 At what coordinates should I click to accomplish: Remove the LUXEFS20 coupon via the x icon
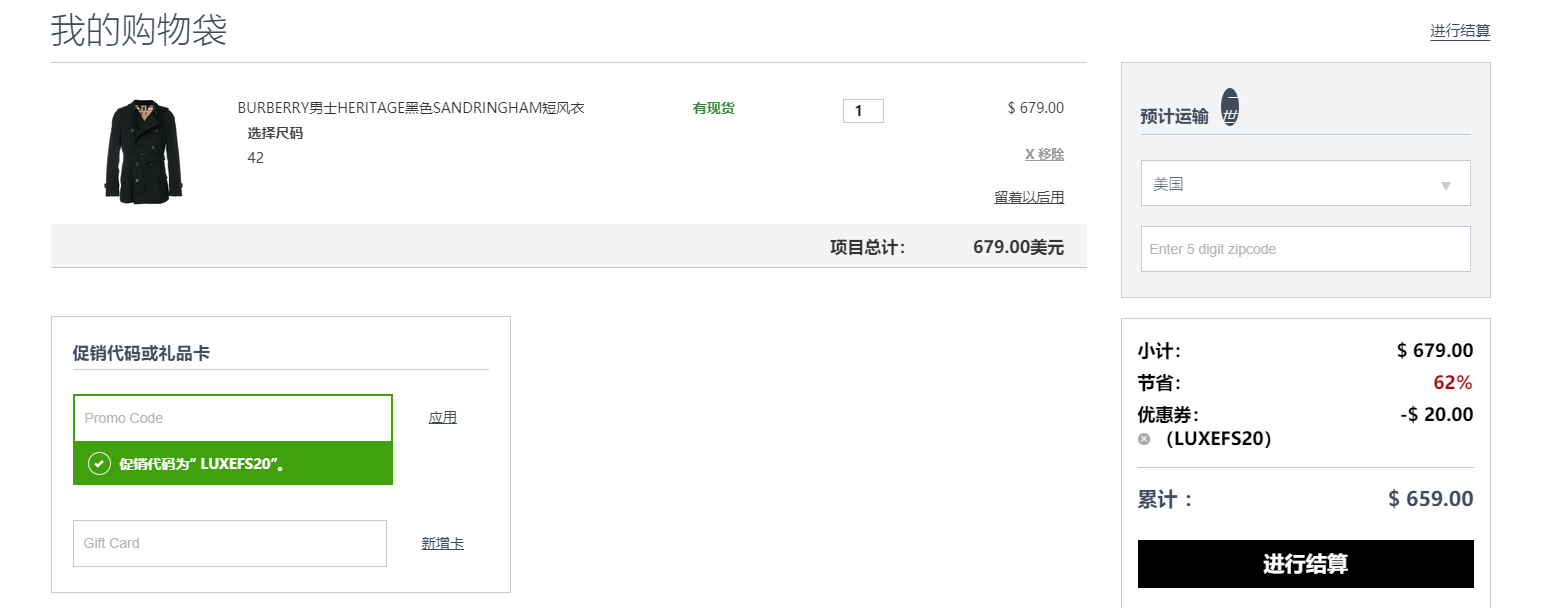(1144, 439)
